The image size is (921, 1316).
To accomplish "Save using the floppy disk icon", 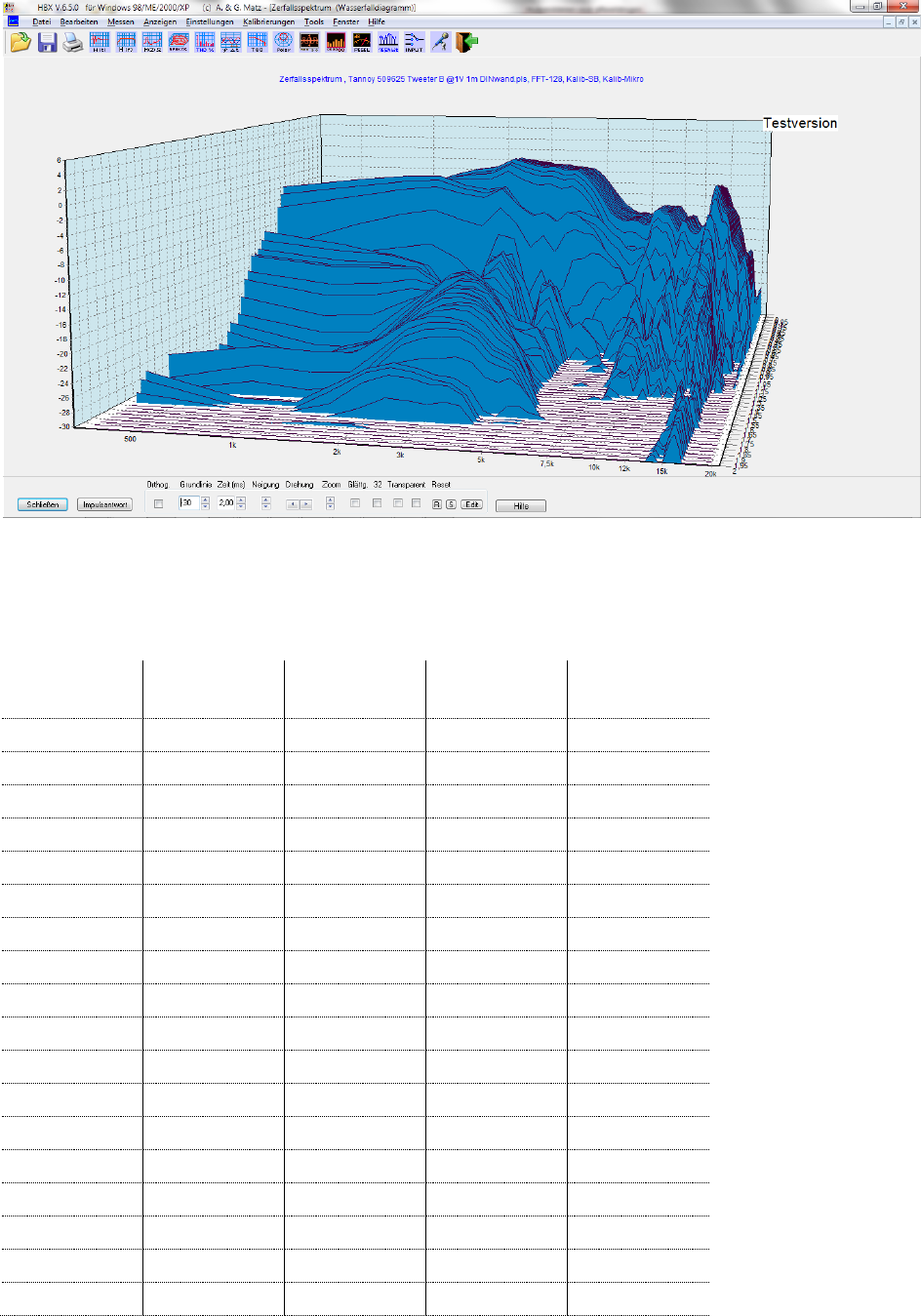I will pos(47,42).
